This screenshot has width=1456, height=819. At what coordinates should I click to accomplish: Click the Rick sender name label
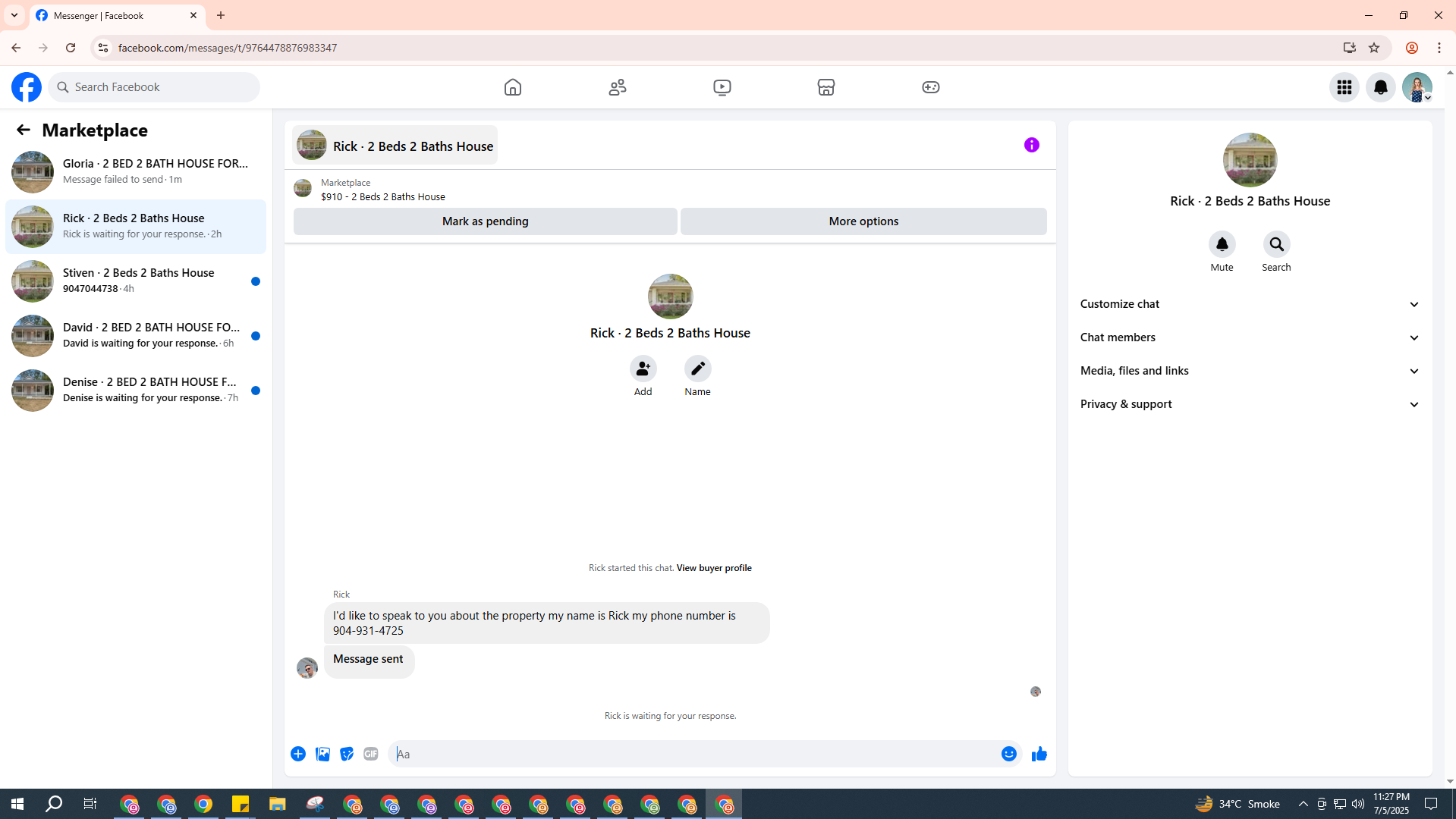tap(341, 595)
